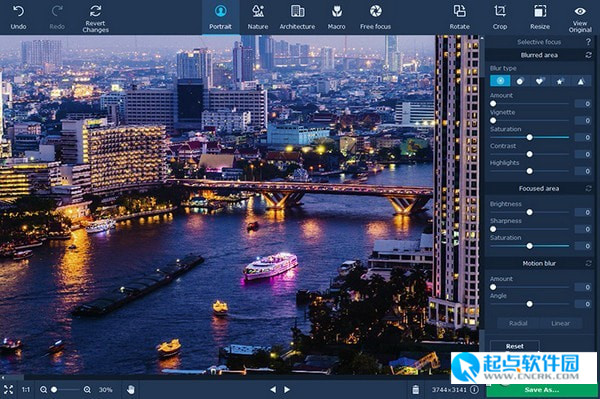Open Selective focus help question mark
The image size is (600, 399).
pyautogui.click(x=588, y=42)
